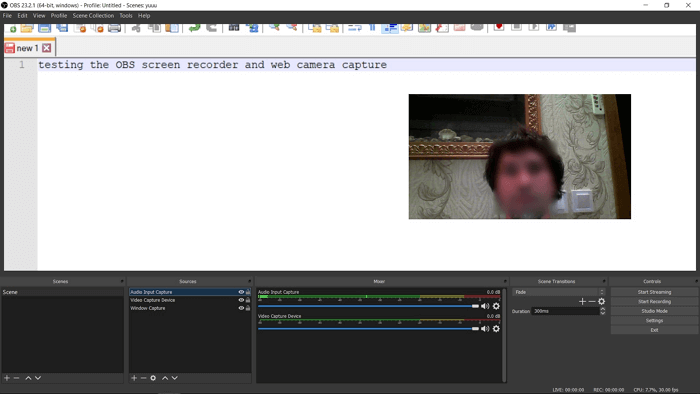Click the Exit button
700x394 pixels.
(654, 330)
